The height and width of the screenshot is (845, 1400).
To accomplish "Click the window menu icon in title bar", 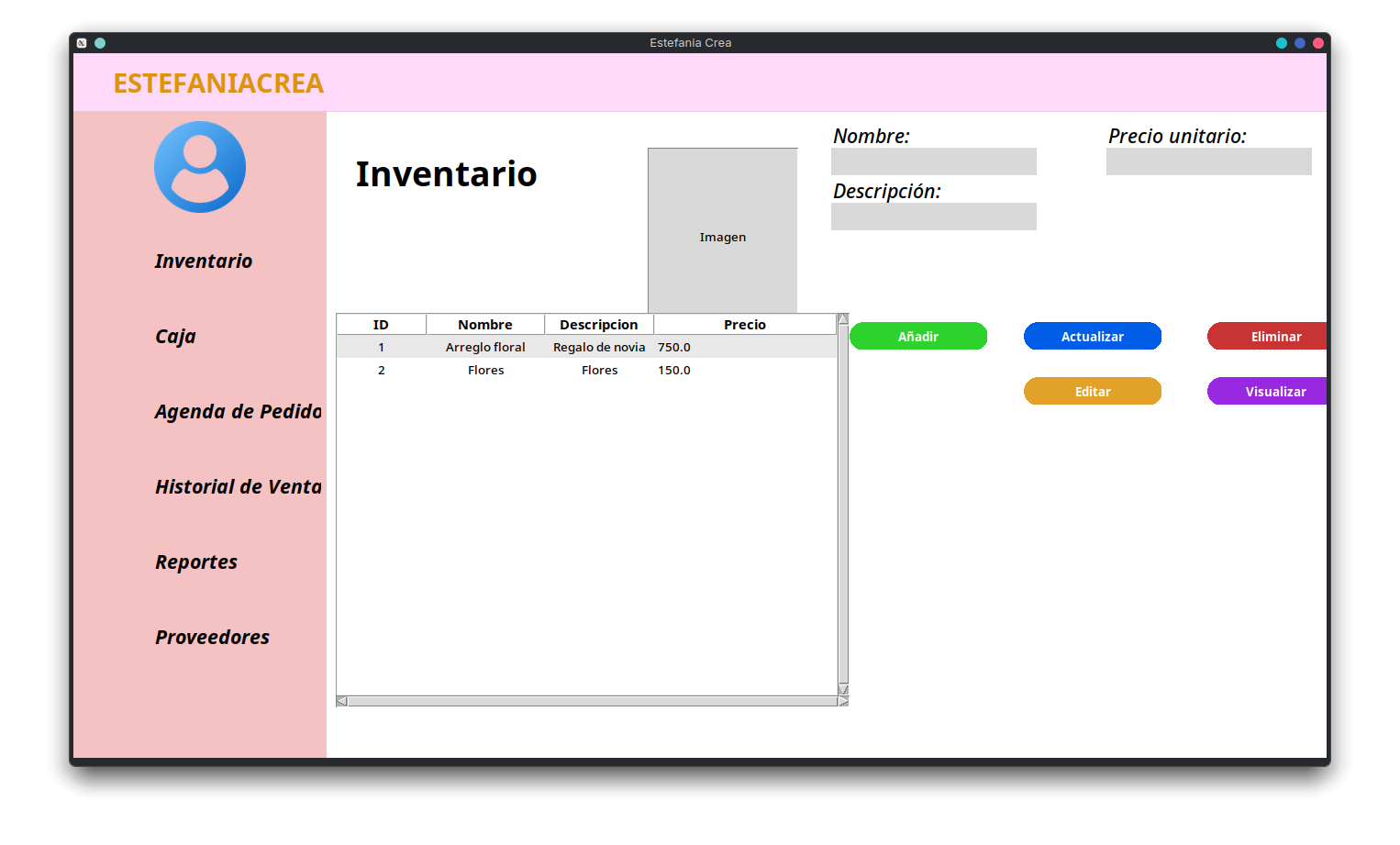I will coord(82,43).
